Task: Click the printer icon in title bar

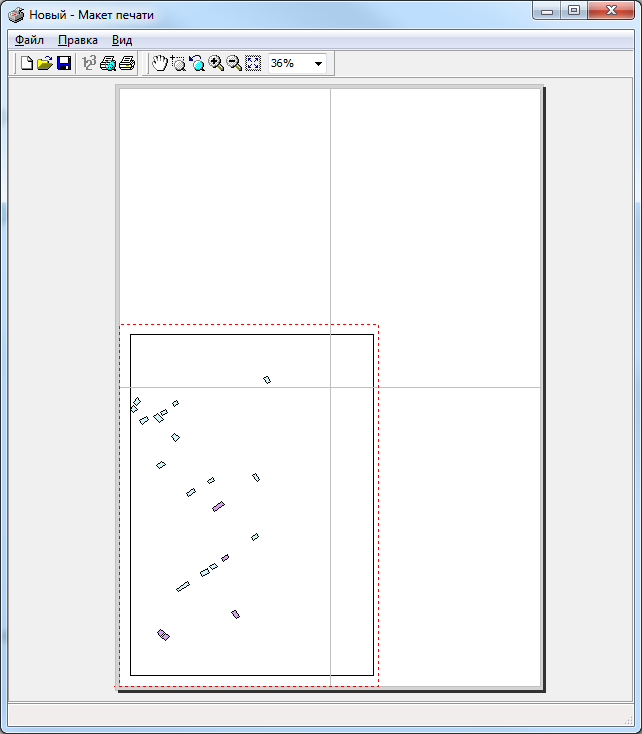Action: 16,15
